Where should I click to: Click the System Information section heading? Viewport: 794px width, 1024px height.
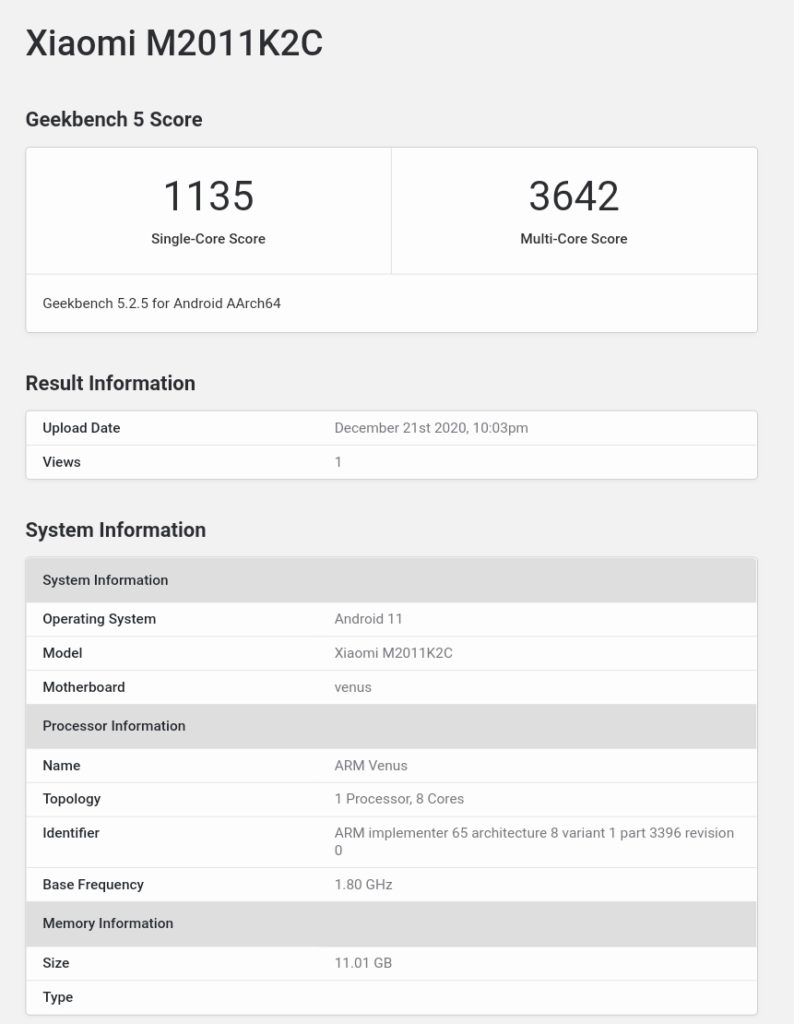pos(115,530)
